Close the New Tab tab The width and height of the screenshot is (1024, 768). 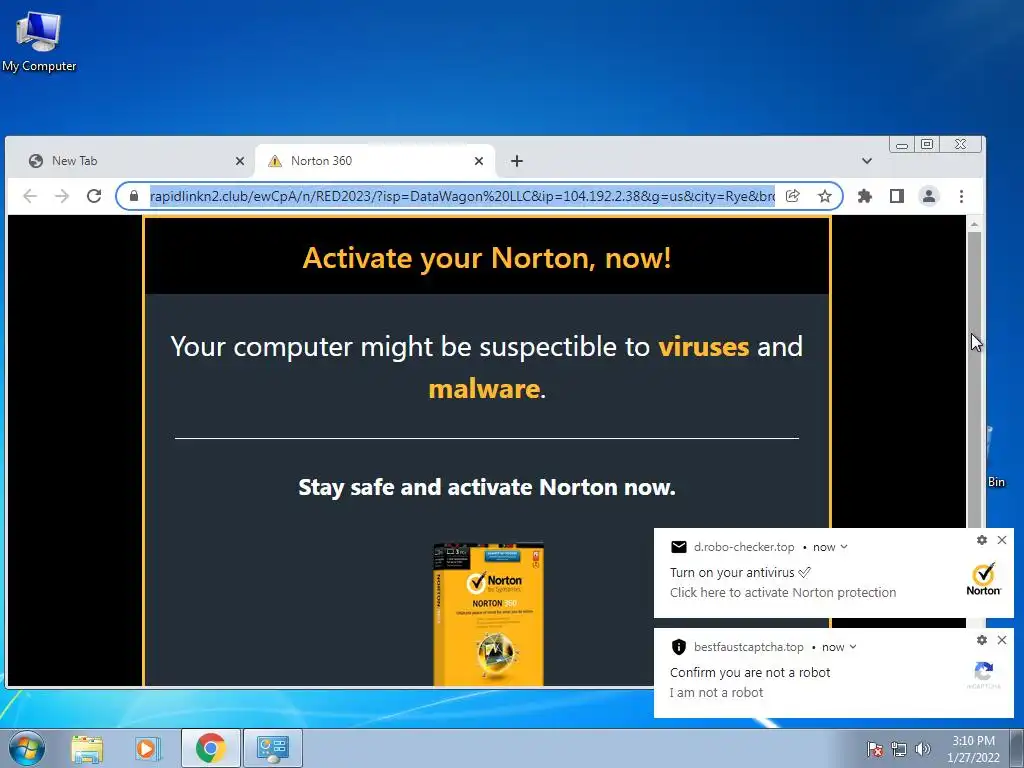(240, 161)
